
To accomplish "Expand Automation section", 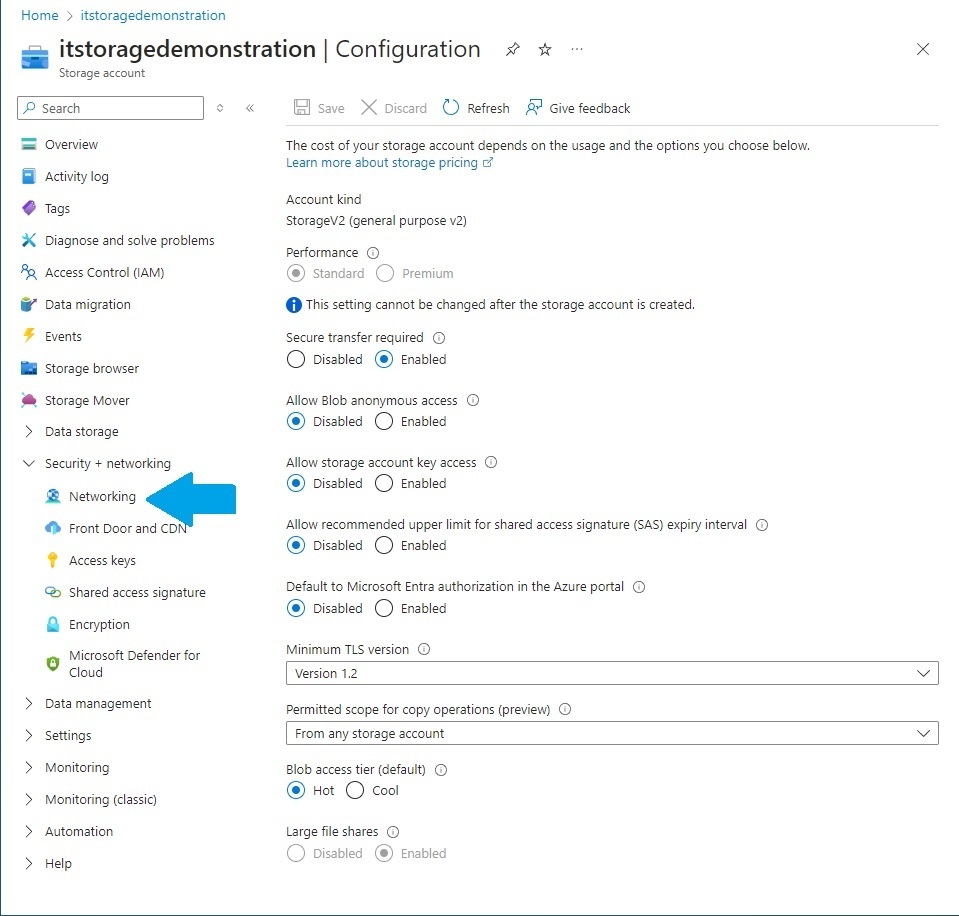I will tap(29, 831).
